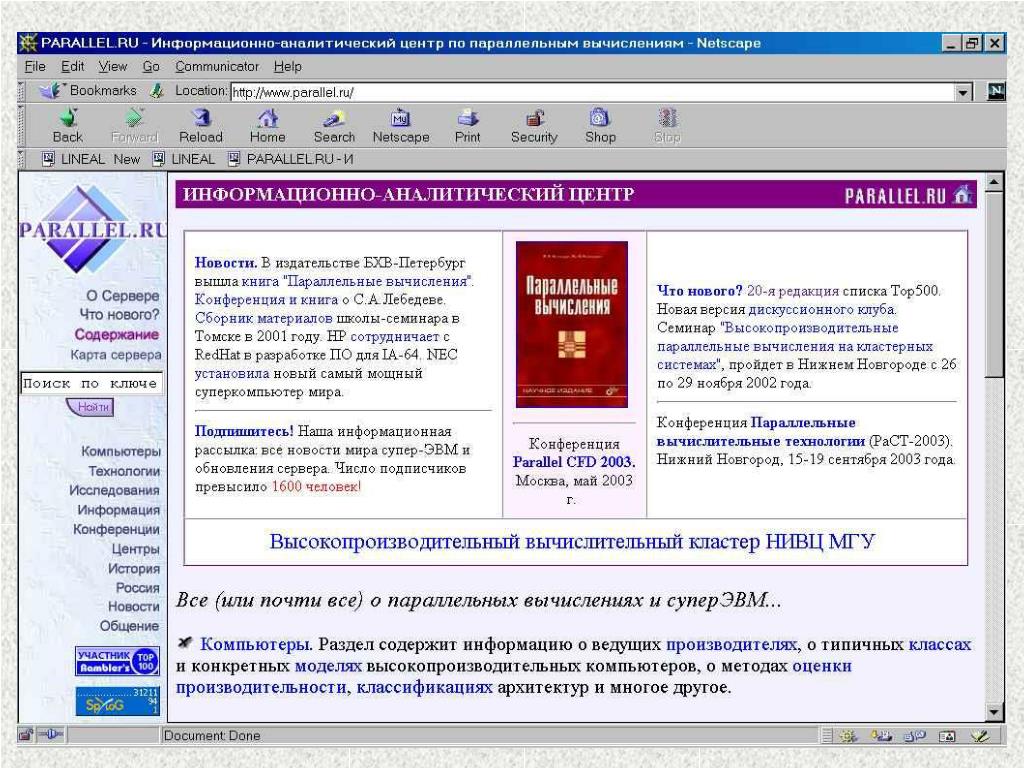This screenshot has height=768, width=1024.
Task: Open the Общение sidebar link
Action: point(129,626)
